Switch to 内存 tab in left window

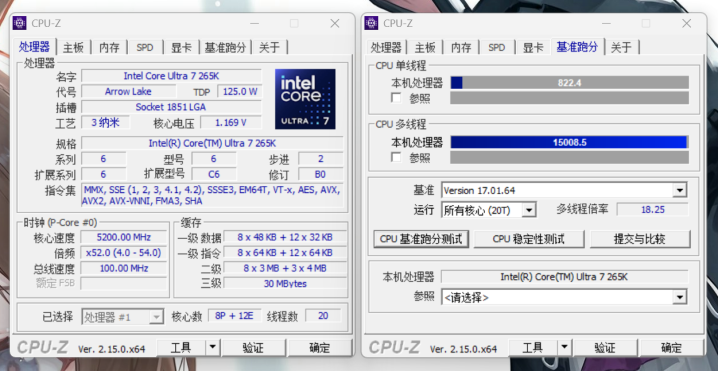(109, 47)
